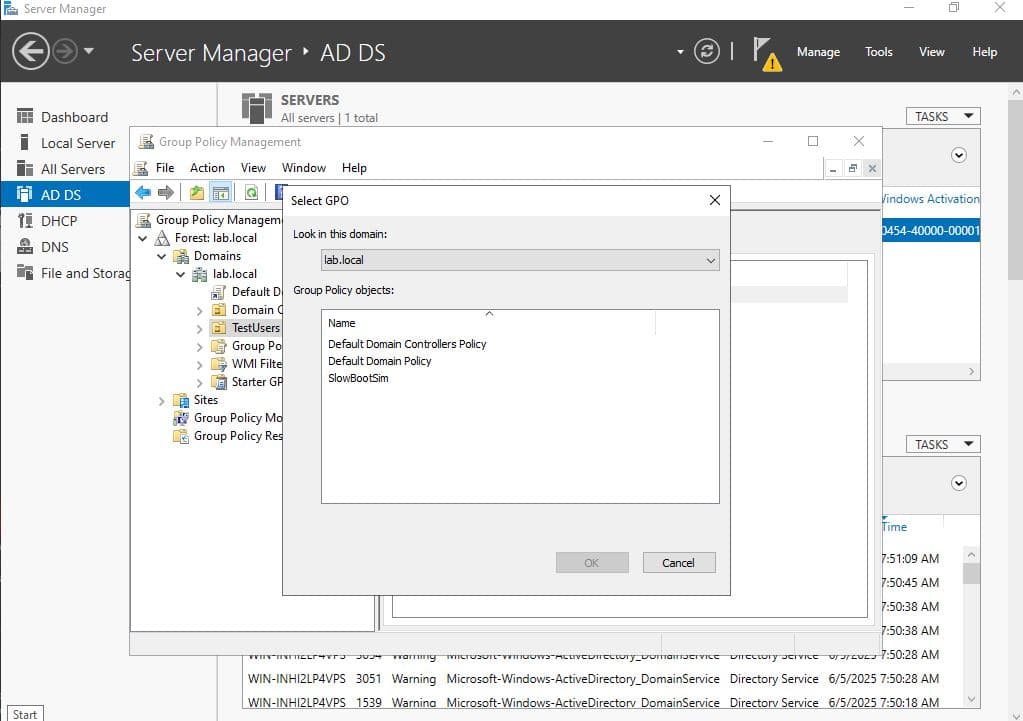Screen dimensions: 1023x721
Task: Open the Tools menu in Server Manager
Action: click(878, 52)
